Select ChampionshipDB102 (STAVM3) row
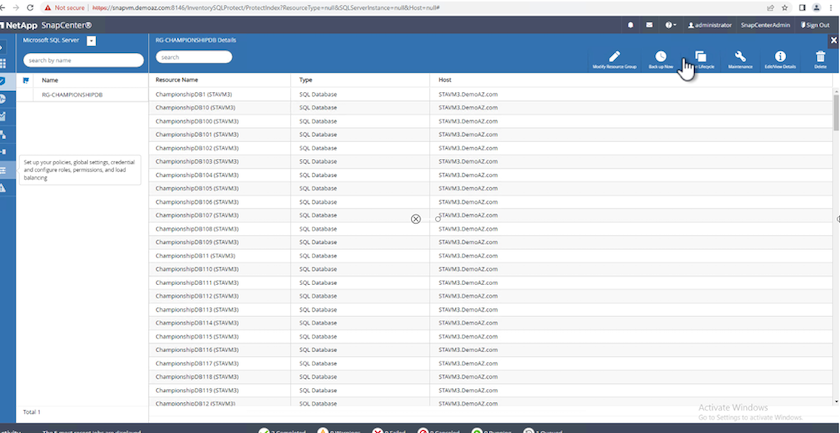The width and height of the screenshot is (840, 433). (490, 148)
